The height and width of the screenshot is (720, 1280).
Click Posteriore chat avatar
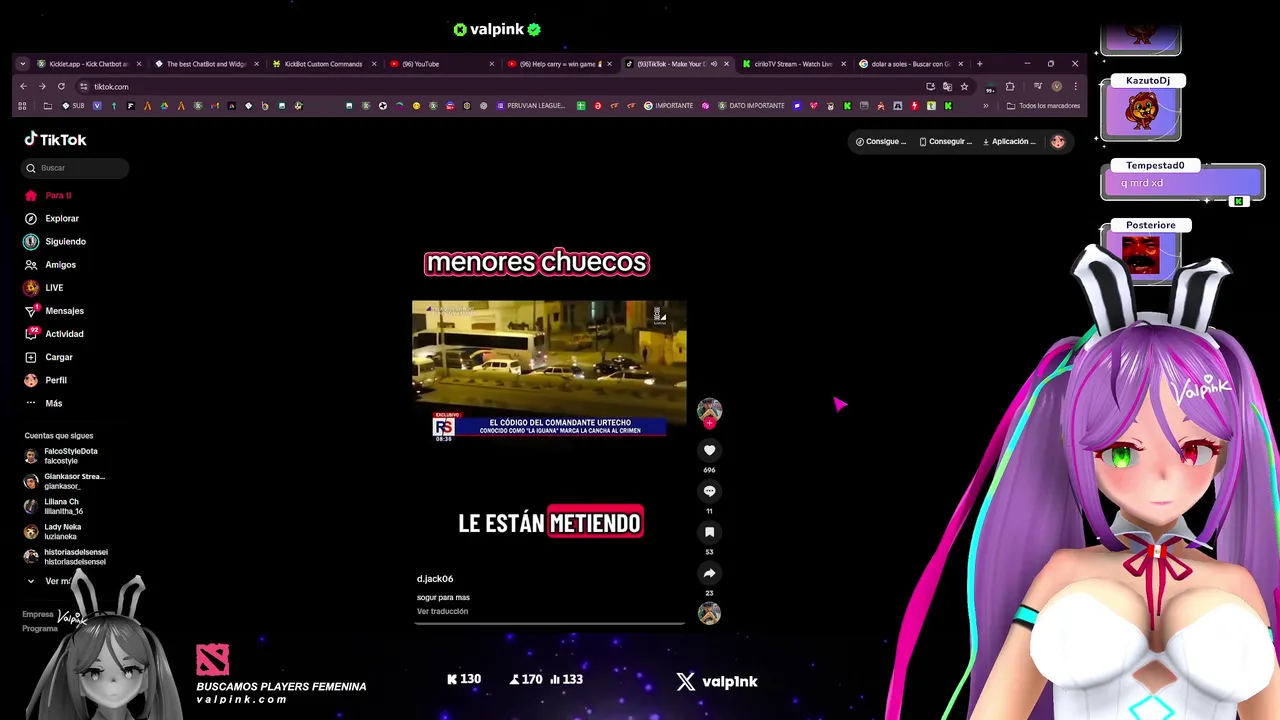pyautogui.click(x=1141, y=254)
